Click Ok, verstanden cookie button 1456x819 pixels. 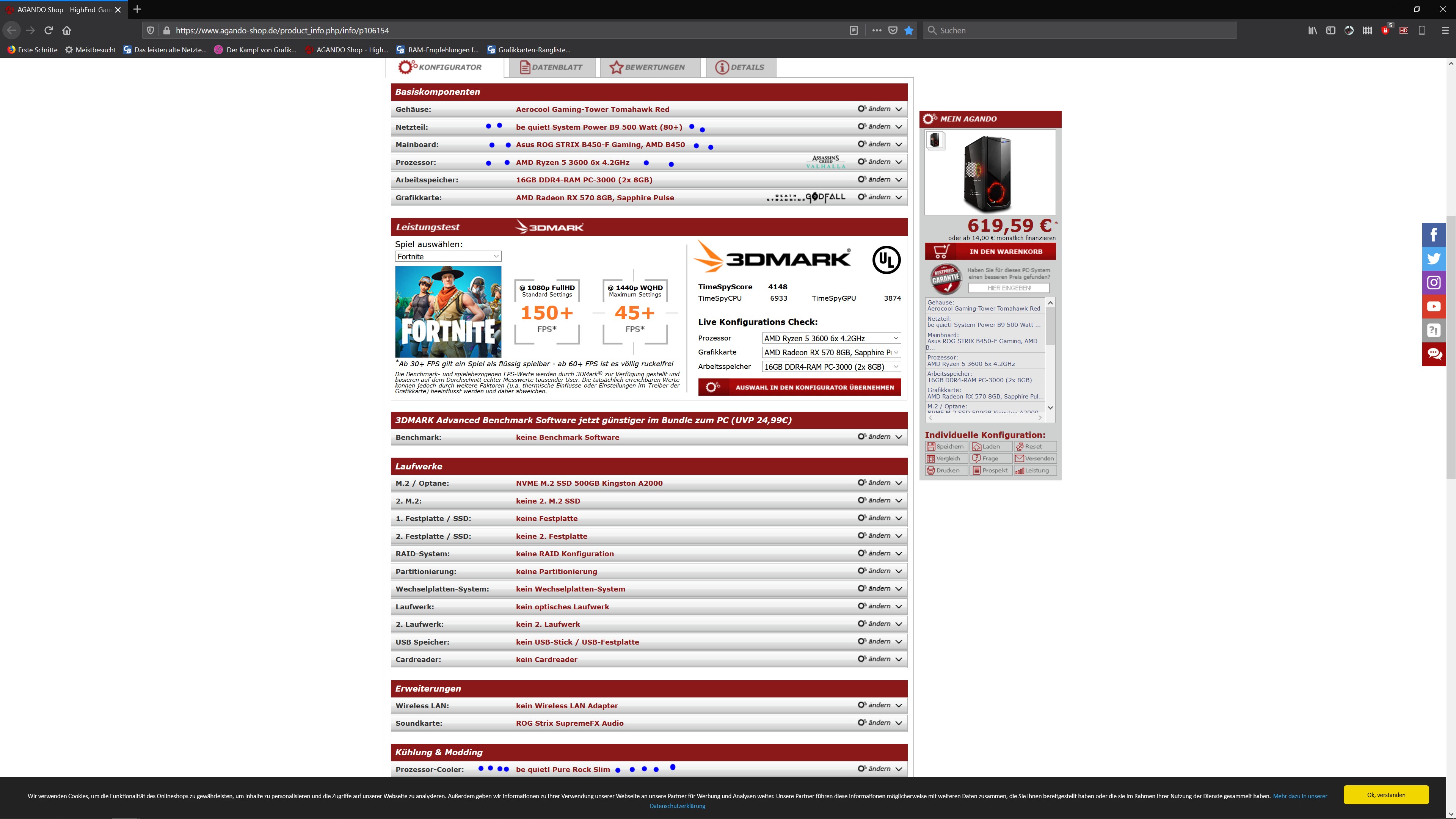pos(1386,795)
